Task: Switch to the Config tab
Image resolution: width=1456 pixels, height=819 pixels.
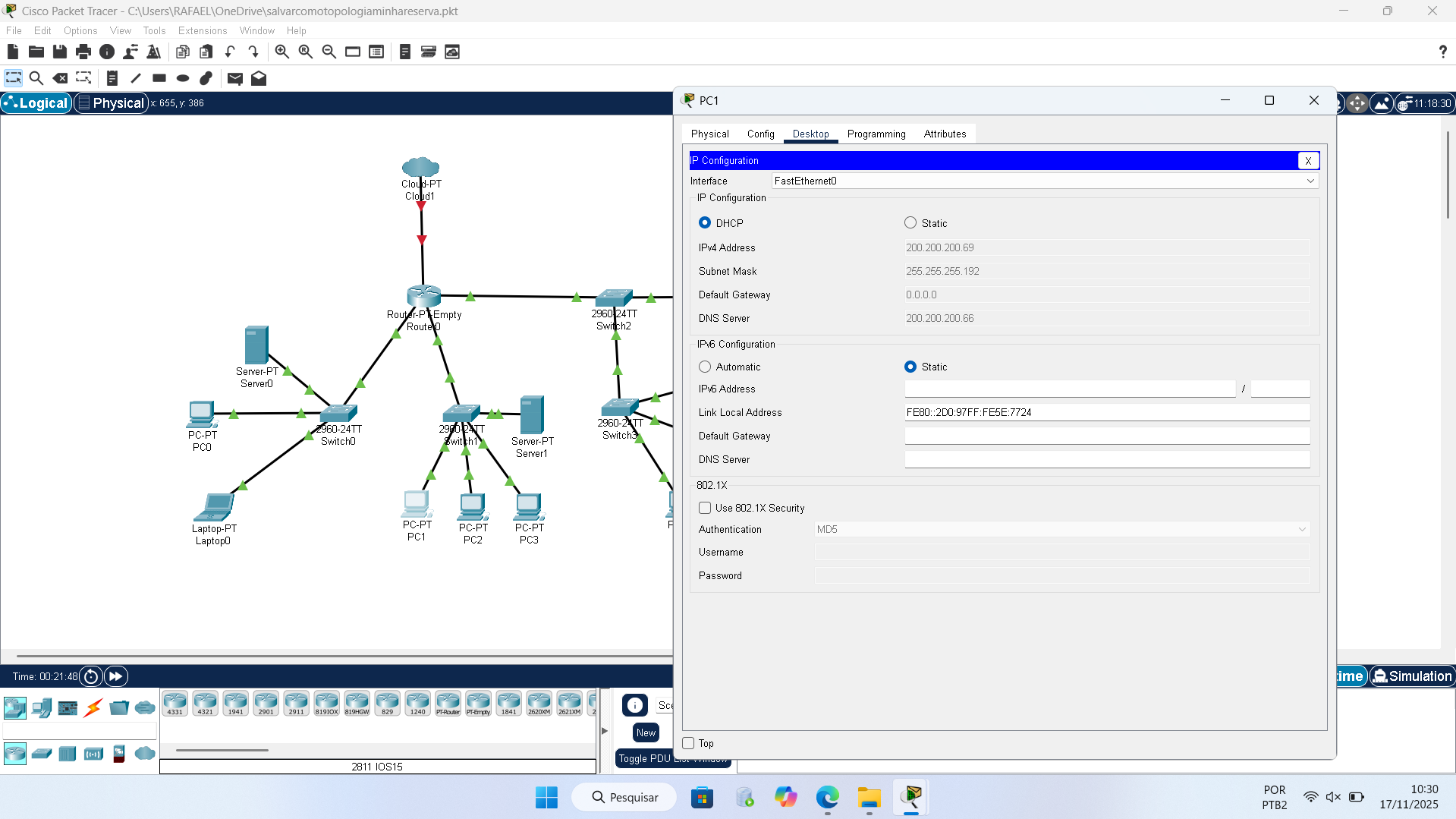Action: click(x=760, y=134)
